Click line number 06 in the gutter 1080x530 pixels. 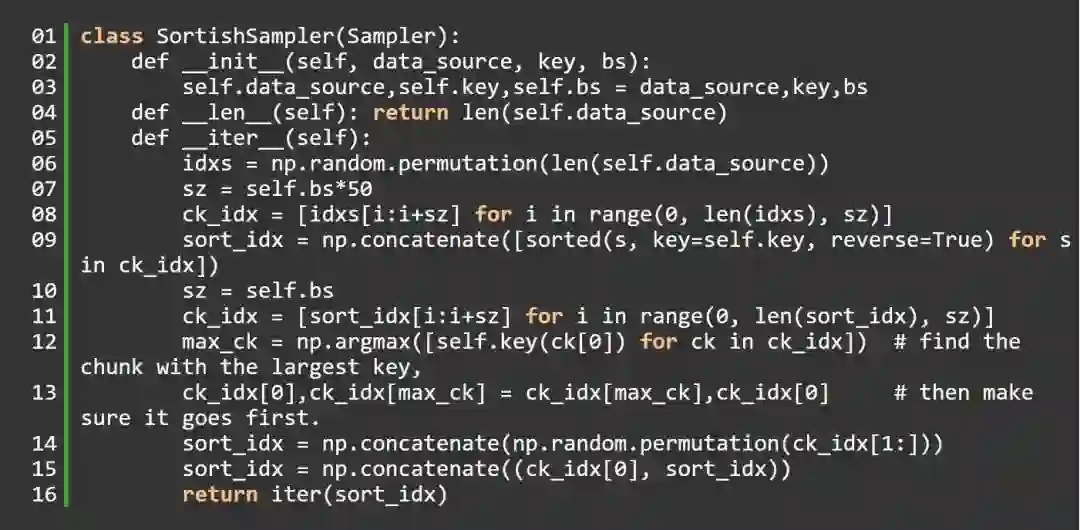coord(44,163)
